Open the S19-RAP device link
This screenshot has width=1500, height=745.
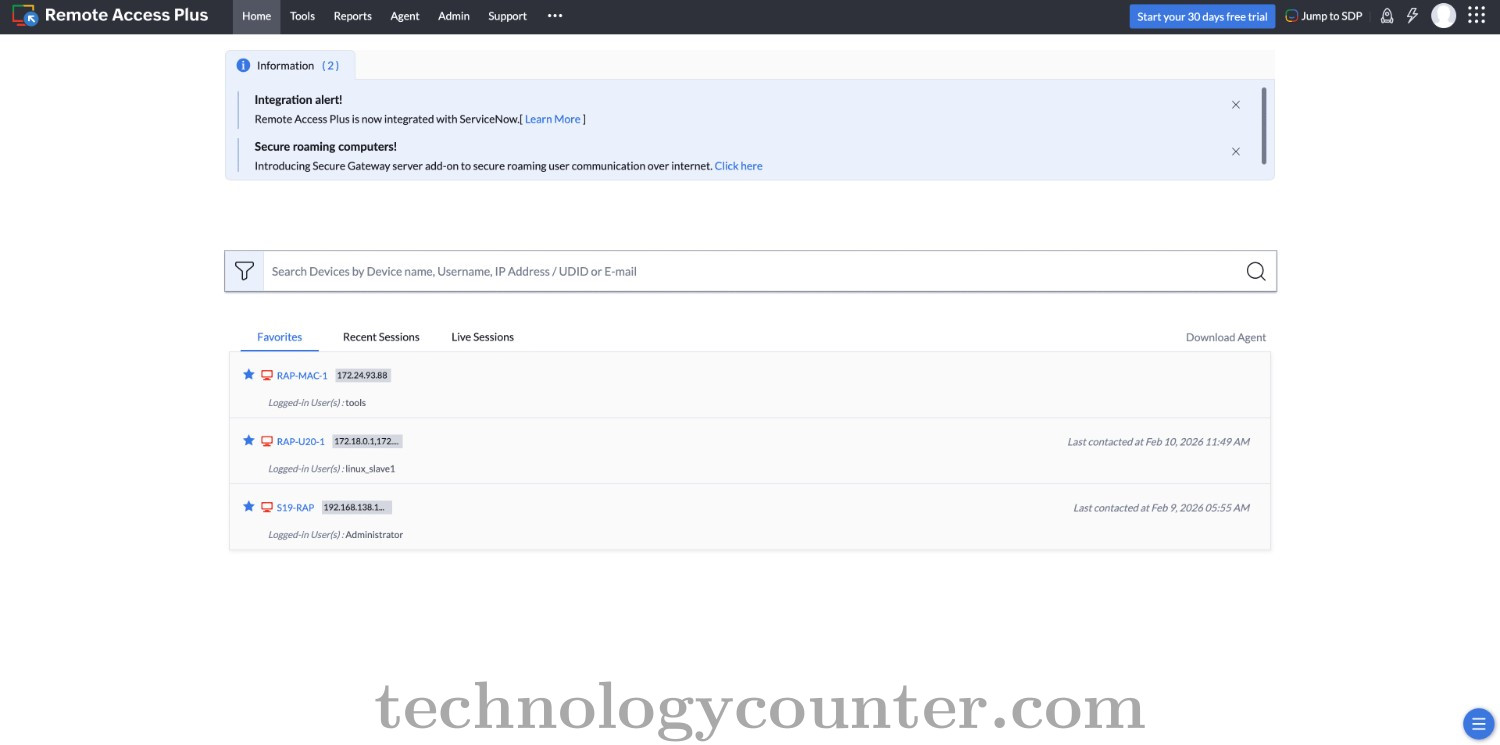pos(295,508)
